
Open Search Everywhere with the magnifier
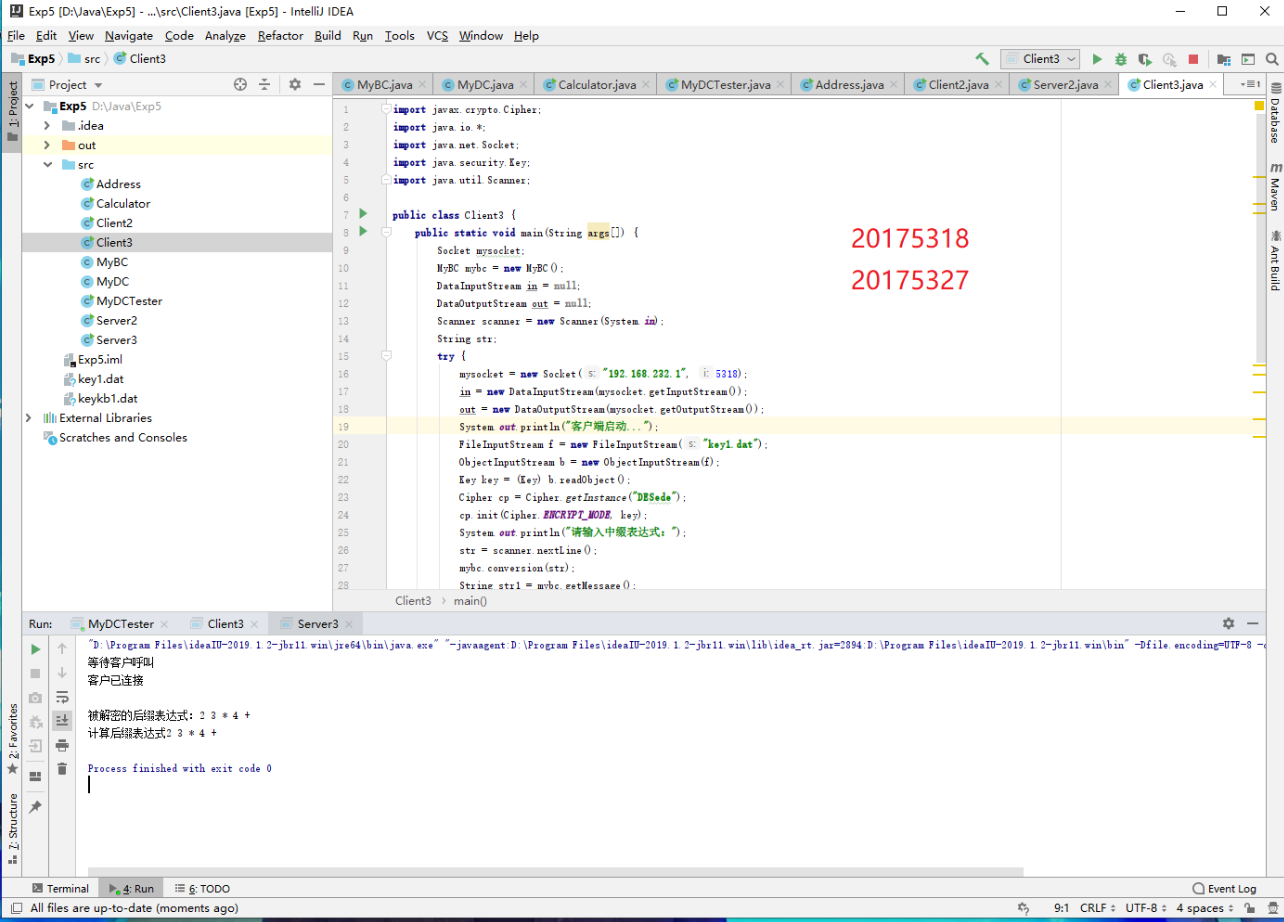click(x=1271, y=59)
